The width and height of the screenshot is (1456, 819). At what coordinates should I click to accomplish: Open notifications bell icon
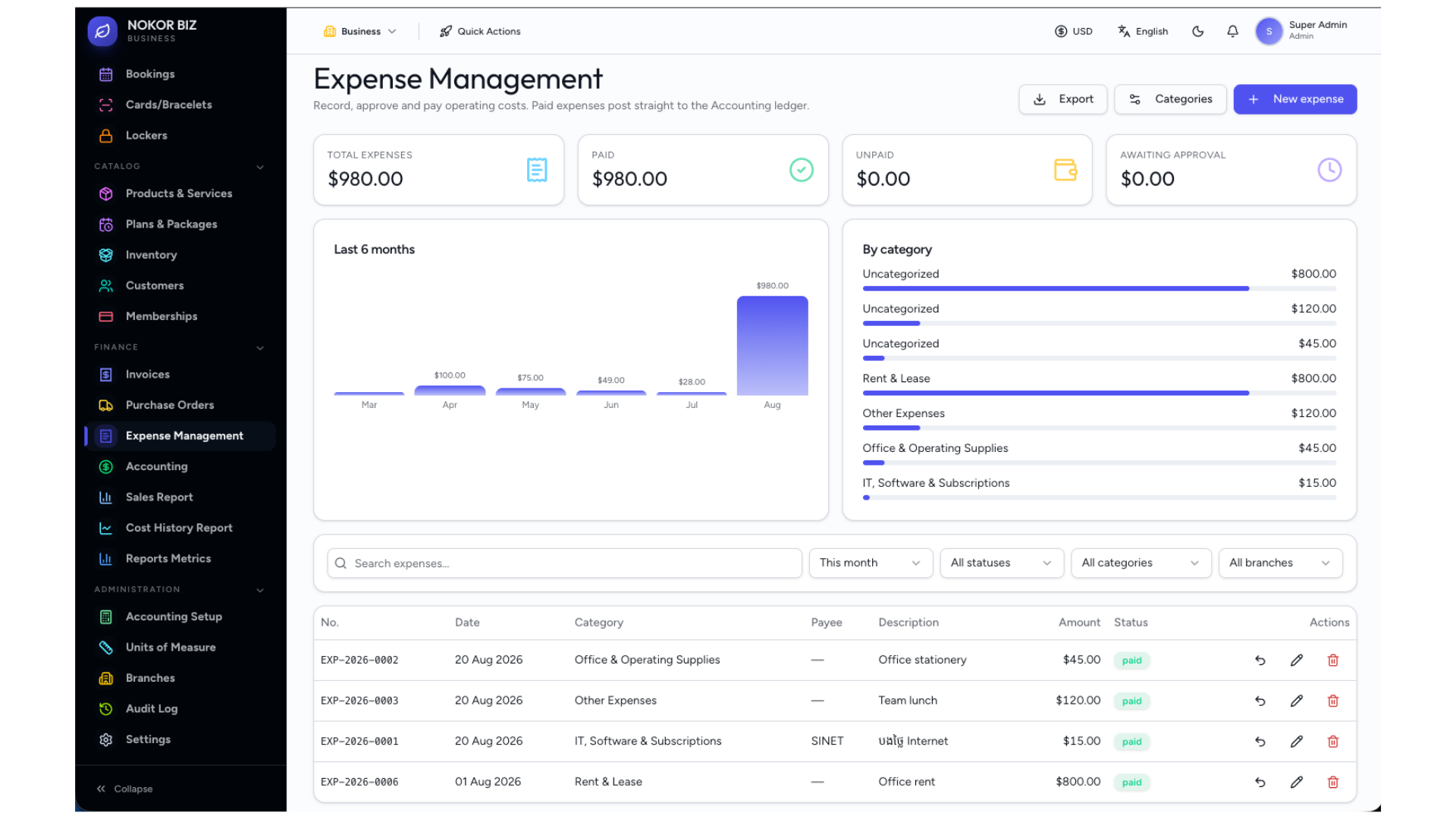[x=1233, y=31]
